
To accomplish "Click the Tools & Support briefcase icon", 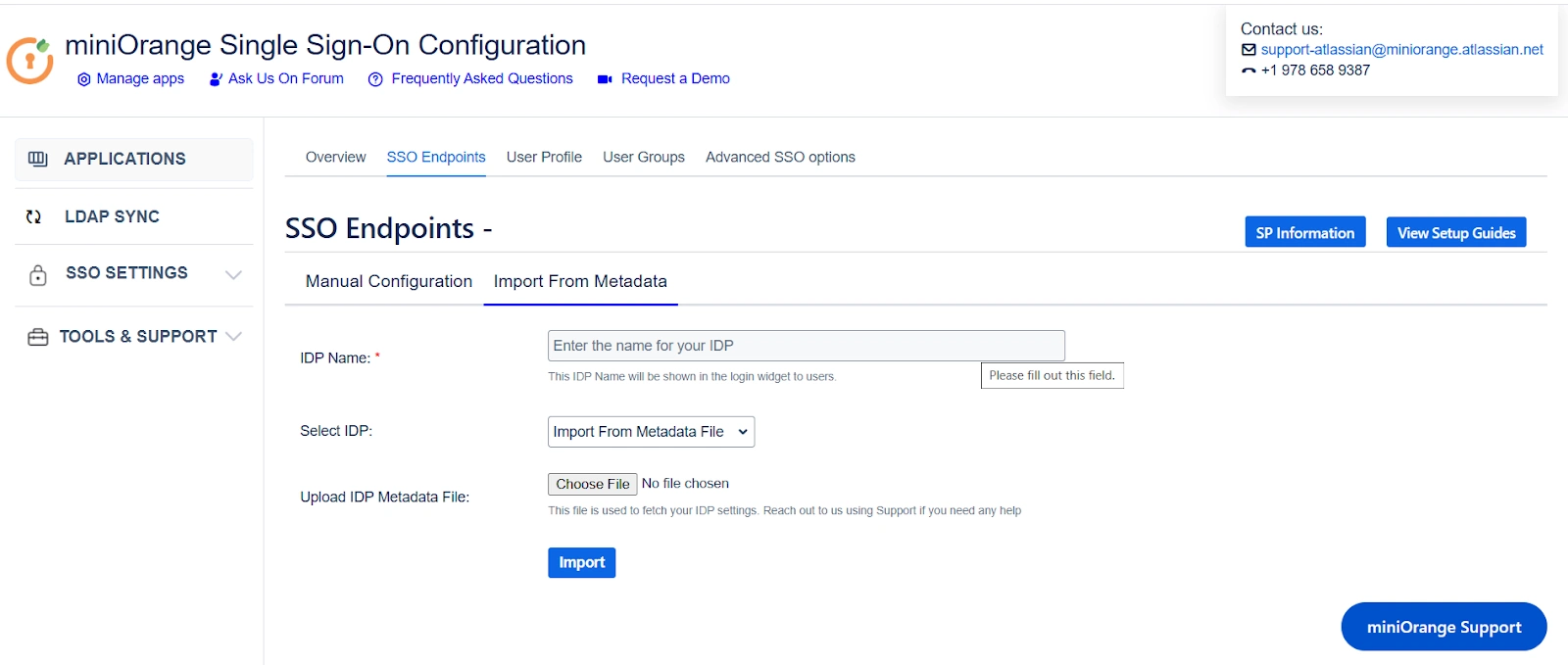I will tap(38, 337).
